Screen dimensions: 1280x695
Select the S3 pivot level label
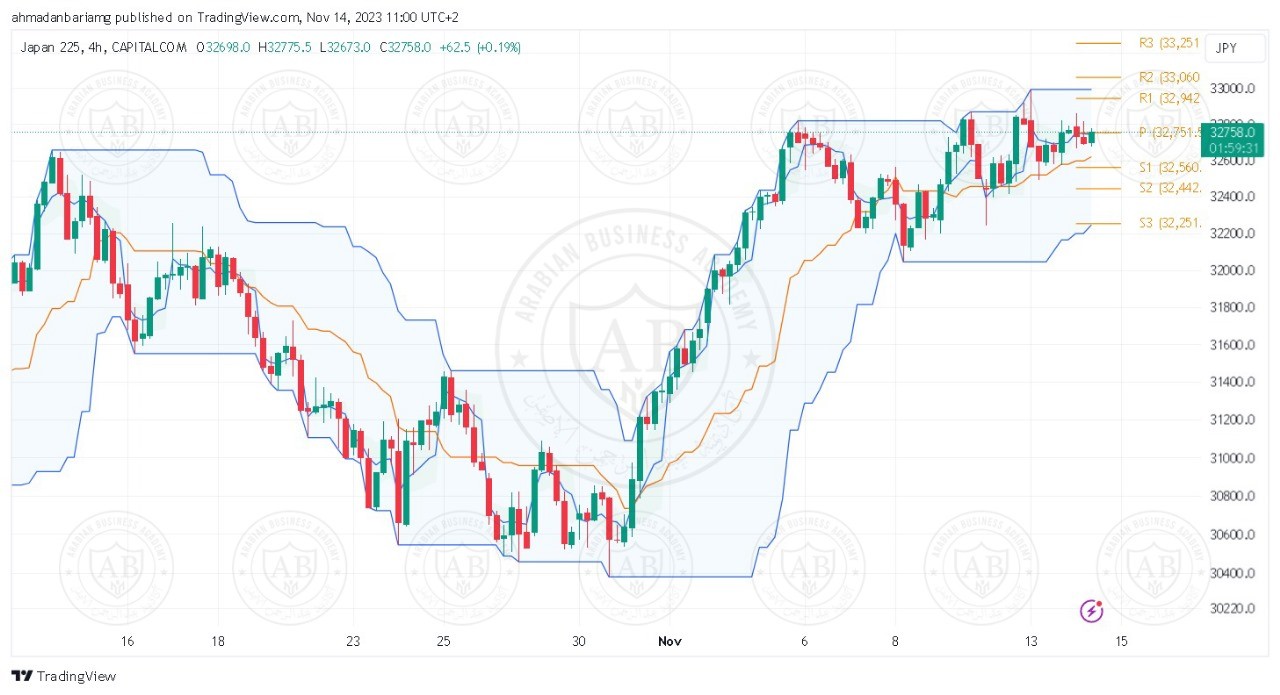click(x=1168, y=223)
